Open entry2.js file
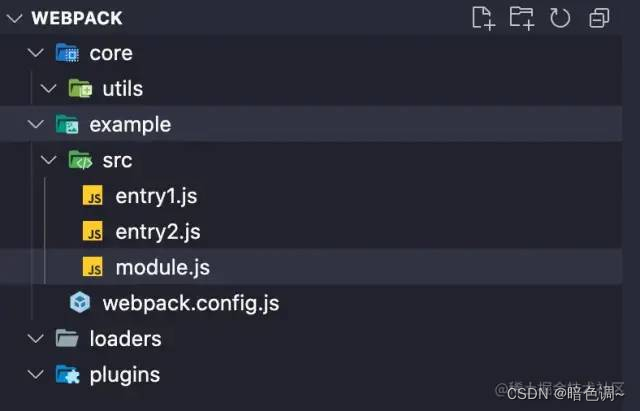Viewport: 640px width, 411px height. click(x=158, y=232)
